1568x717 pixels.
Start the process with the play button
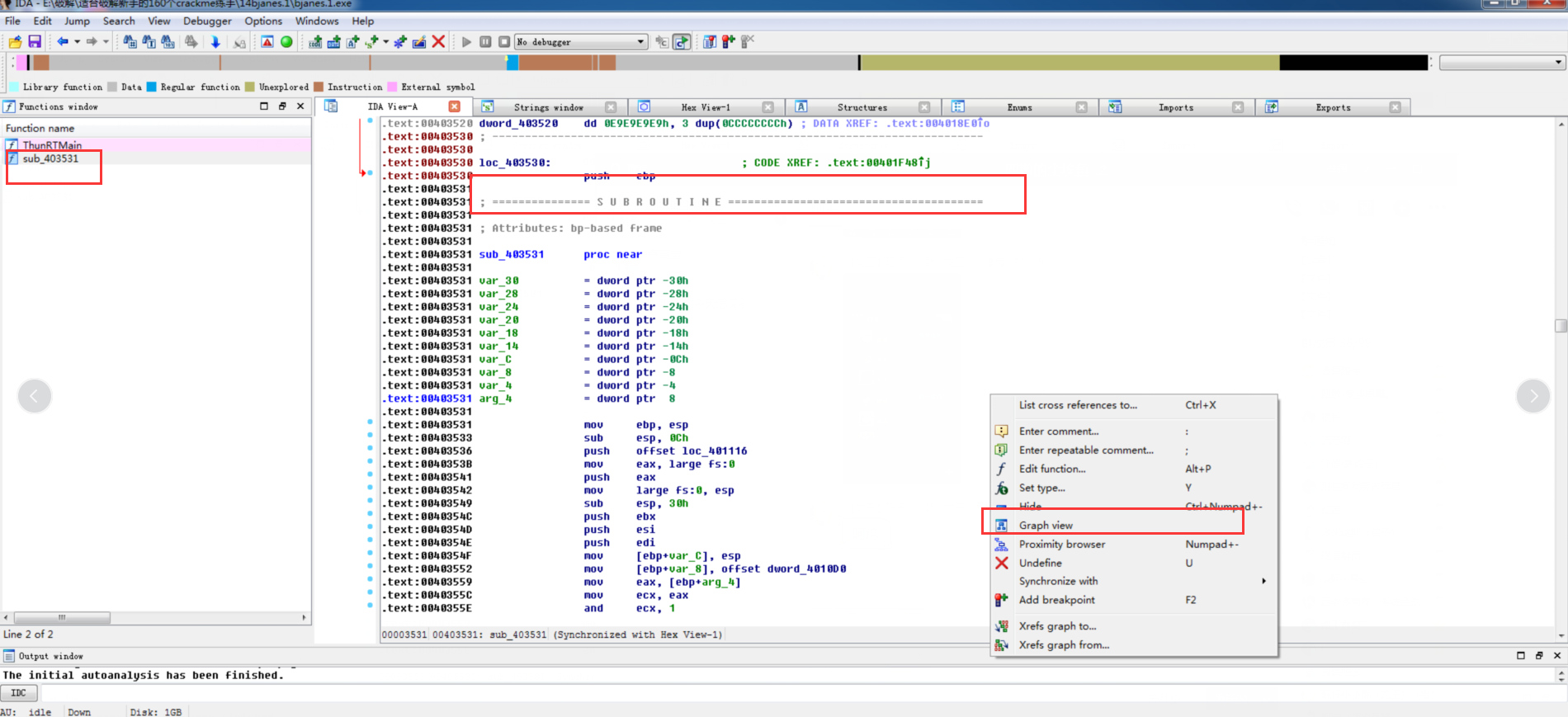coord(466,41)
